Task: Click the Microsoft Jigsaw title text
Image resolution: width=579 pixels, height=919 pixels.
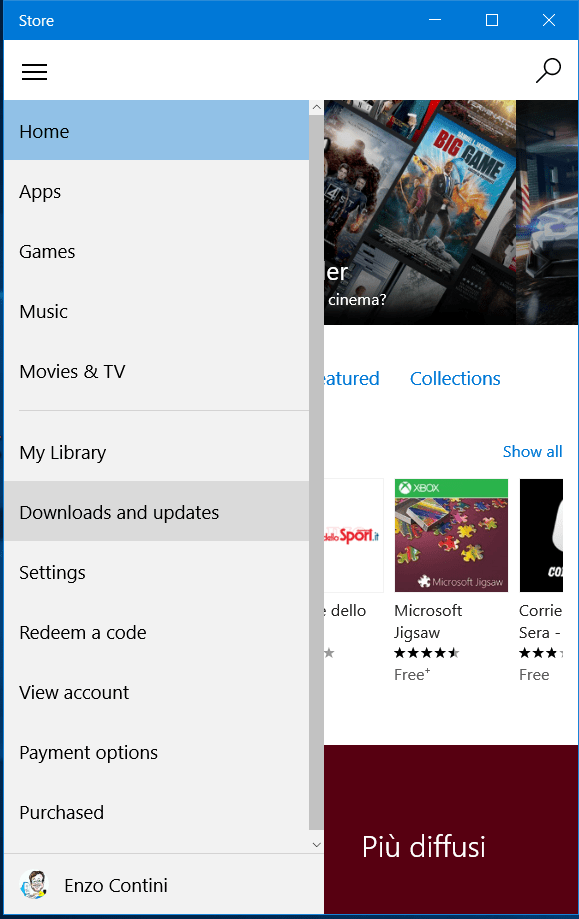Action: click(x=428, y=621)
